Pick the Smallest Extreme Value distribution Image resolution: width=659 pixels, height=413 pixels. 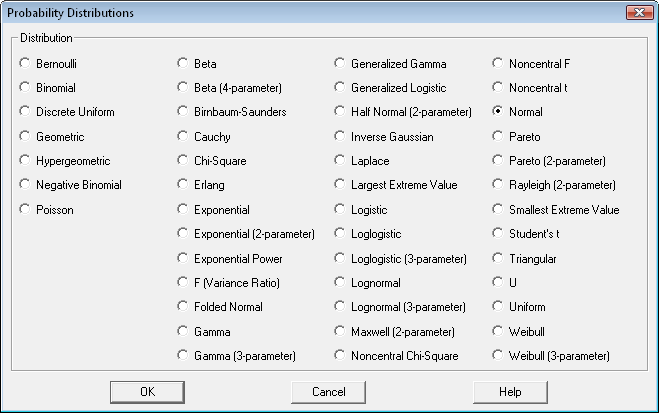pyautogui.click(x=498, y=210)
